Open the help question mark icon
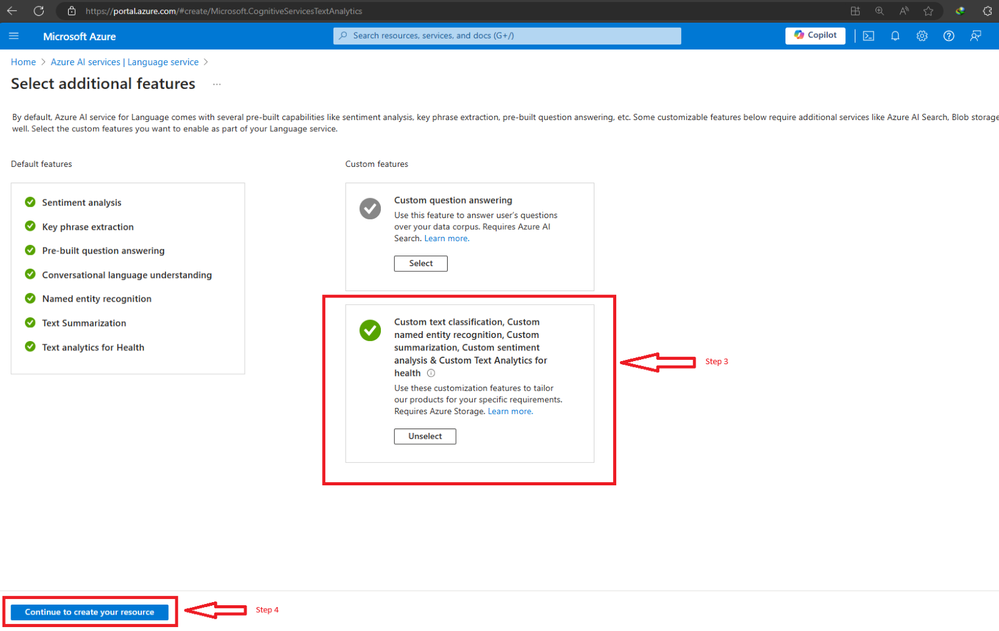This screenshot has width=999, height=631. click(949, 36)
